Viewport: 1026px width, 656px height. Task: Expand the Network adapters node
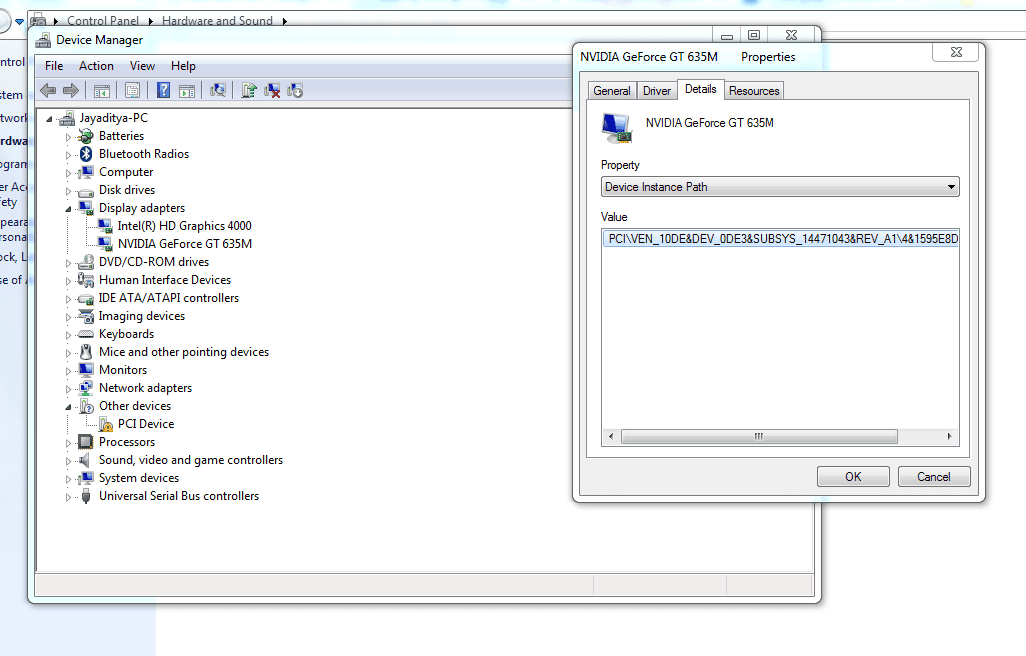pyautogui.click(x=69, y=389)
